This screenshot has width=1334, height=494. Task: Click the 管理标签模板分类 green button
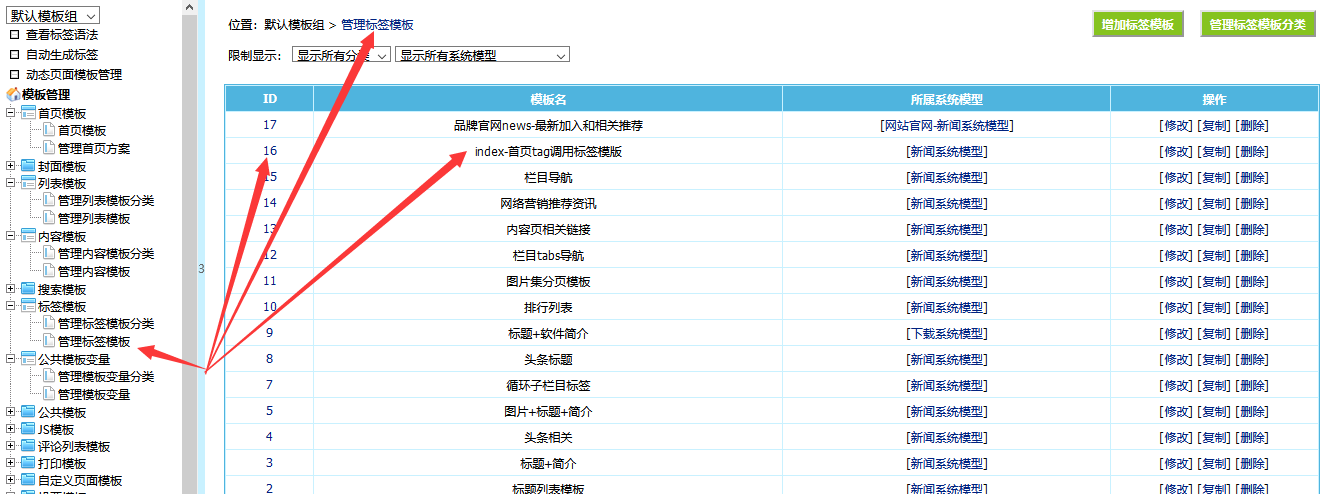click(1257, 25)
